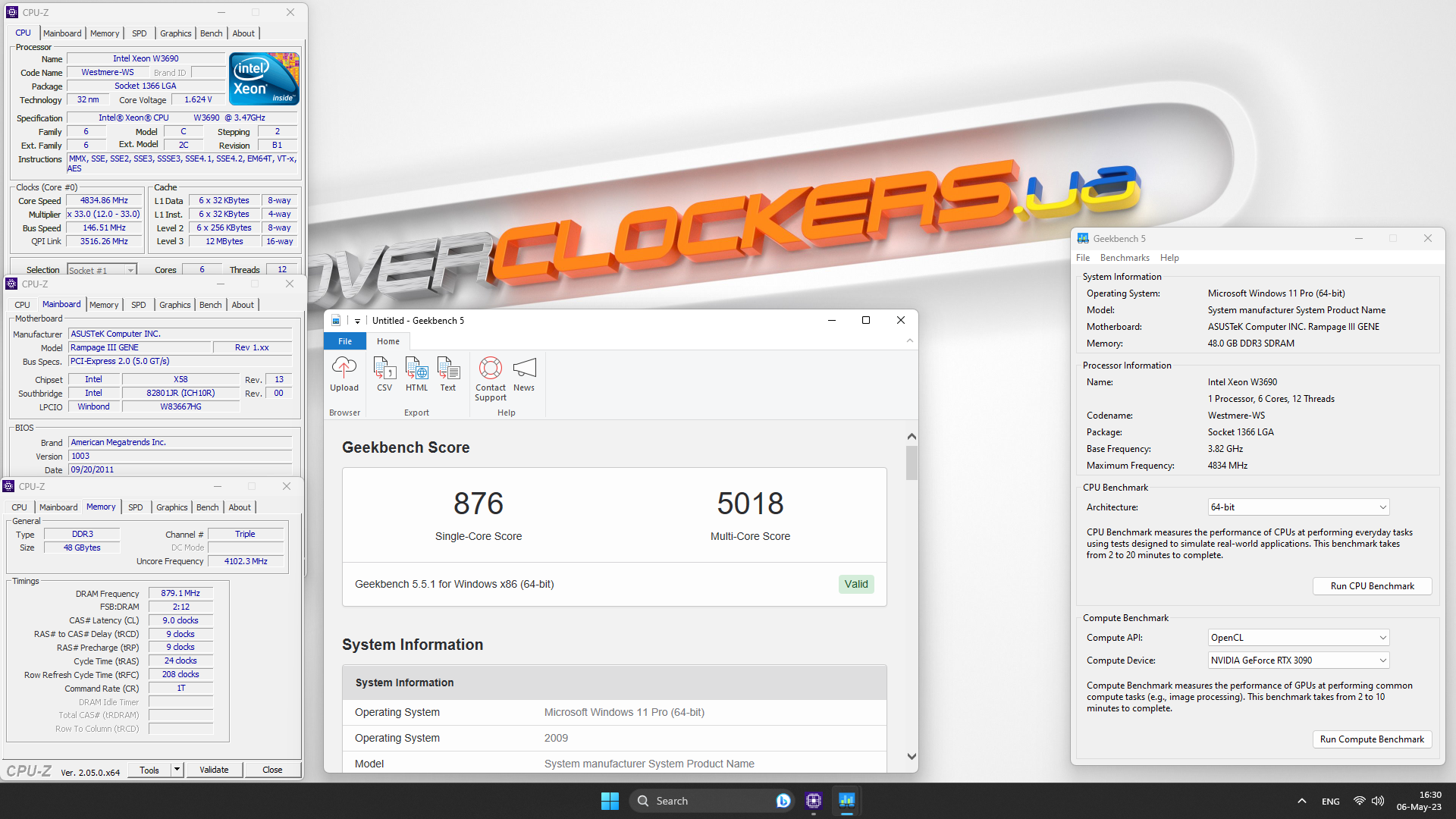Open Contact Support in Geekbench ribbon
This screenshot has width=1456, height=819.
[490, 379]
